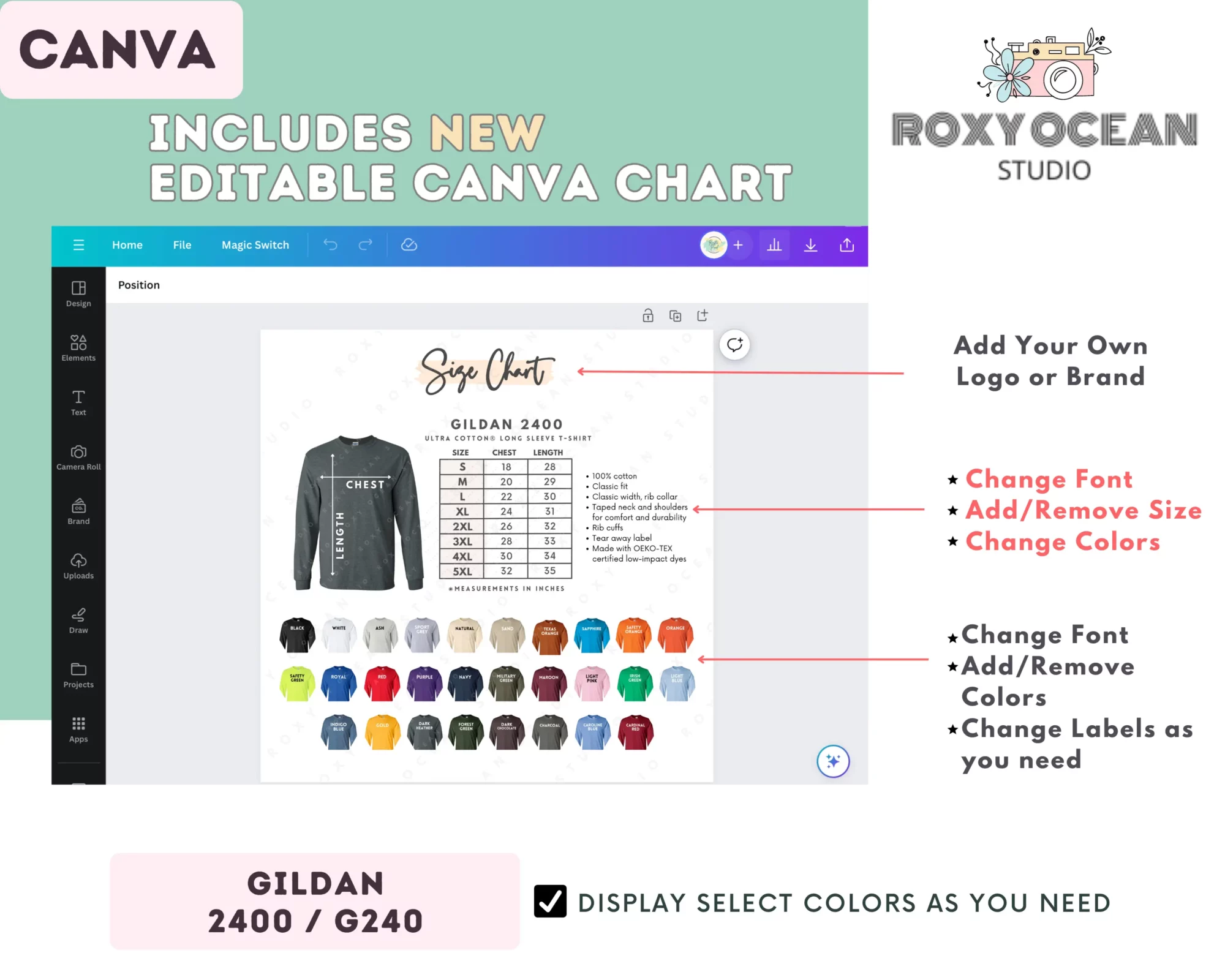Open the Home tab
Viewport: 1225px width, 980px height.
(x=127, y=245)
